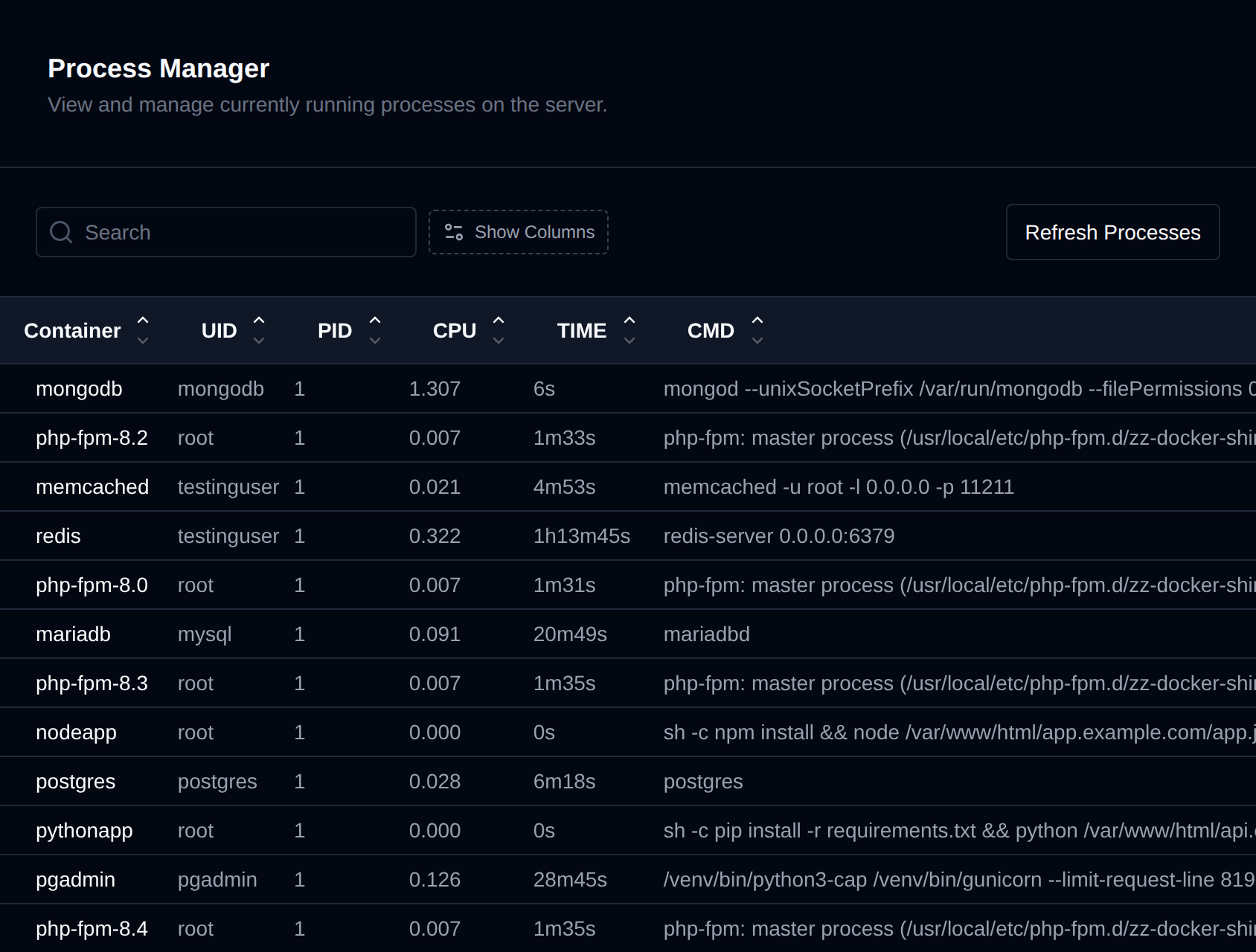This screenshot has height=952, width=1256.
Task: Click the memcached -u root command
Action: tap(839, 487)
